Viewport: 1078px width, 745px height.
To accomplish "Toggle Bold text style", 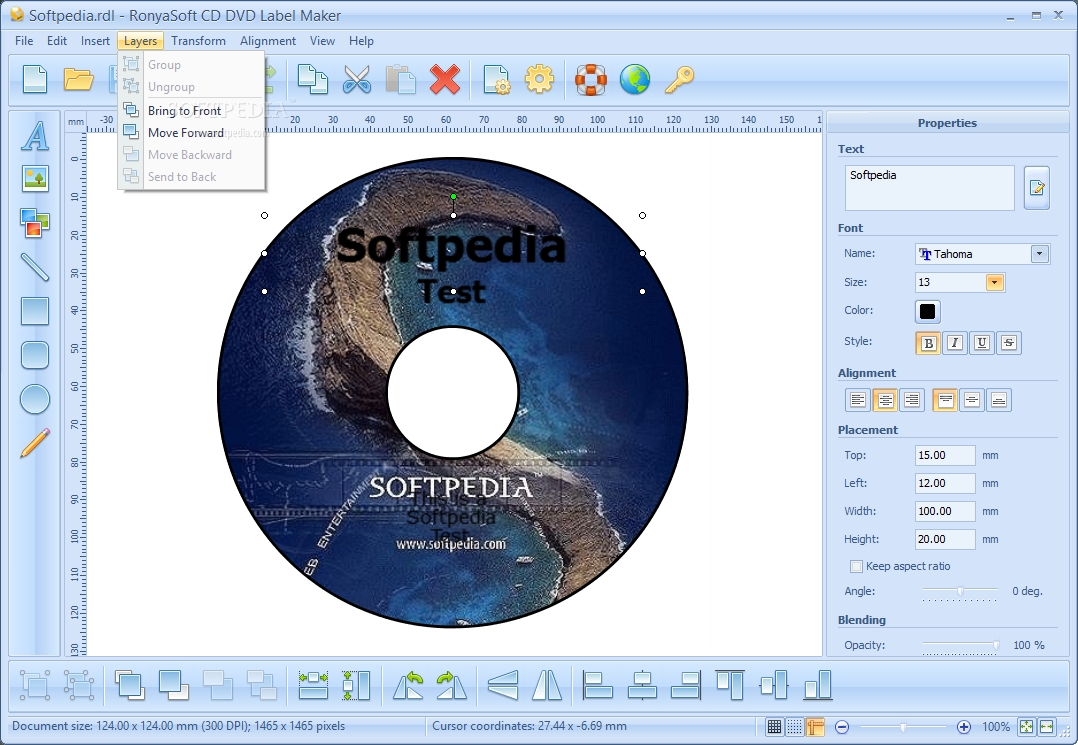I will point(928,343).
